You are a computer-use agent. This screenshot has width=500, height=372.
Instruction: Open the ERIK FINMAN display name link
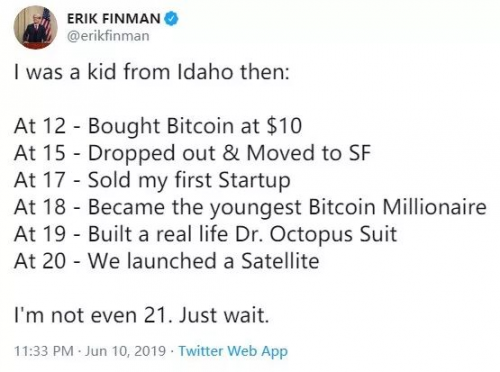pos(114,18)
